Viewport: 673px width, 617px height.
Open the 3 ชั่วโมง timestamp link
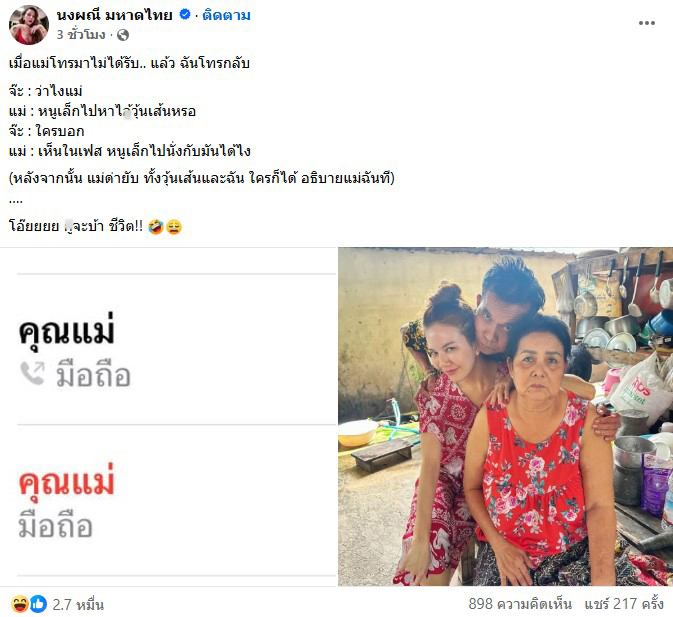[81, 35]
